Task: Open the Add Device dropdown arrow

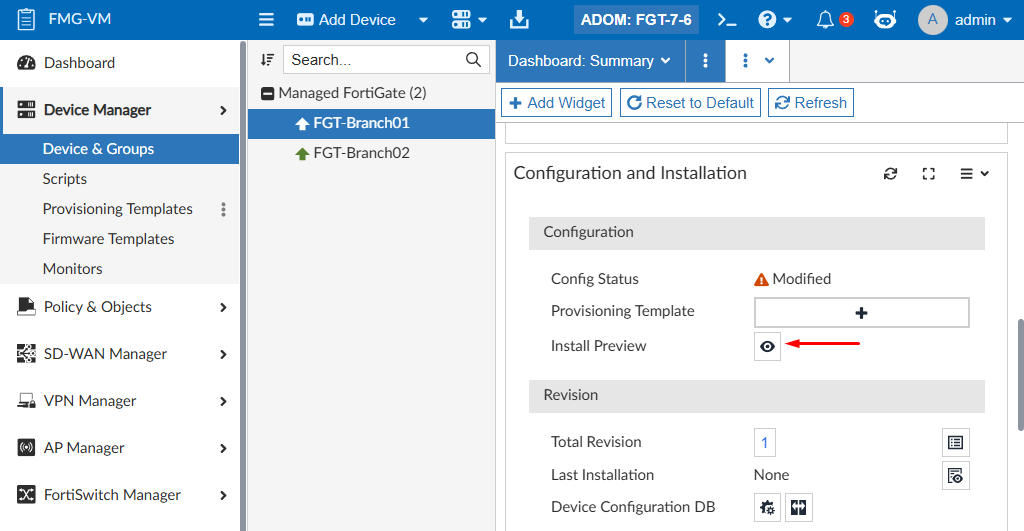Action: (423, 20)
